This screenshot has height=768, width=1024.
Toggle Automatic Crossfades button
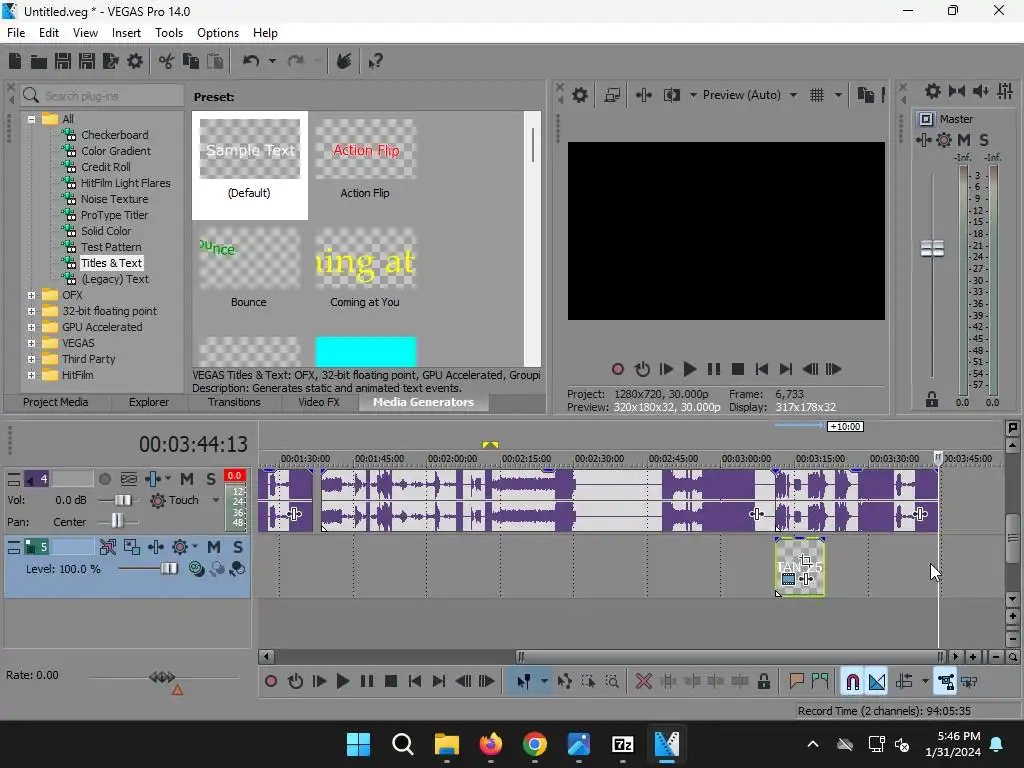click(876, 682)
